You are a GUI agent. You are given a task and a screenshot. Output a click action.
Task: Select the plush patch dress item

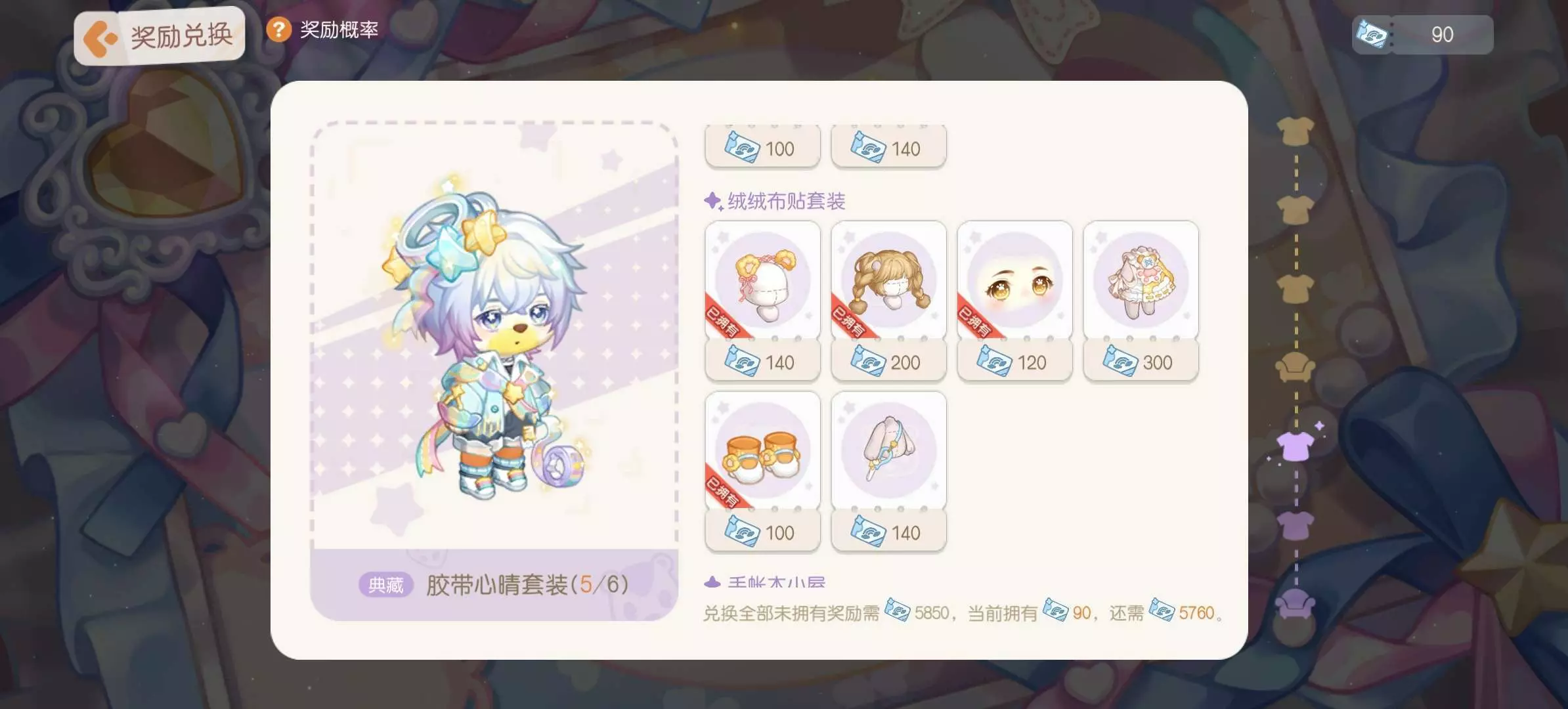tap(1141, 281)
